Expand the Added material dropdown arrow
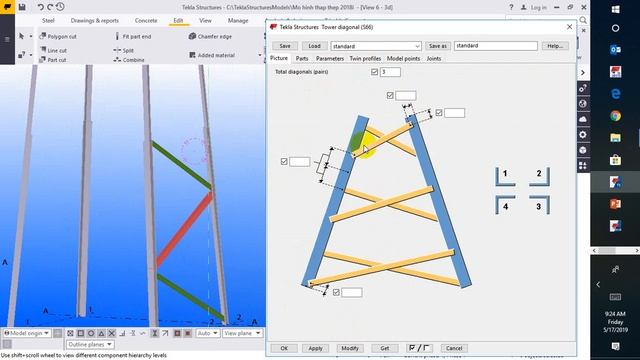 (x=260, y=55)
